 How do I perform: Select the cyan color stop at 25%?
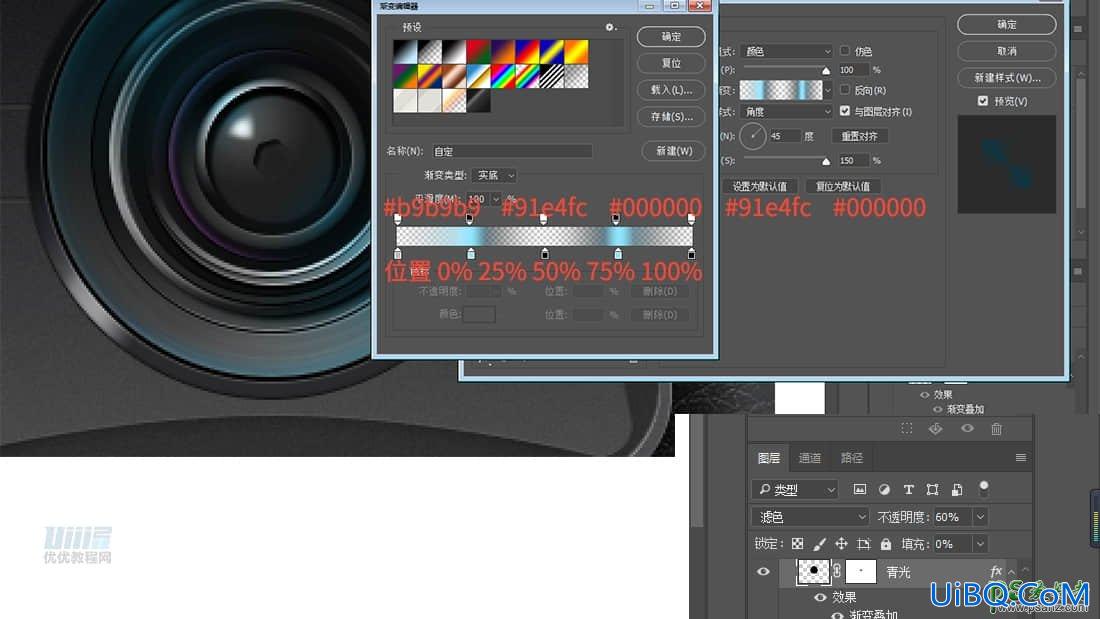pyautogui.click(x=471, y=253)
